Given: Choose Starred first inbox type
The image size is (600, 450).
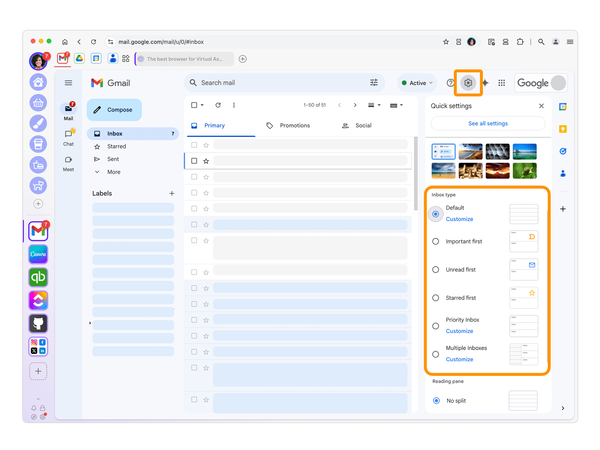Looking at the screenshot, I should [435, 298].
